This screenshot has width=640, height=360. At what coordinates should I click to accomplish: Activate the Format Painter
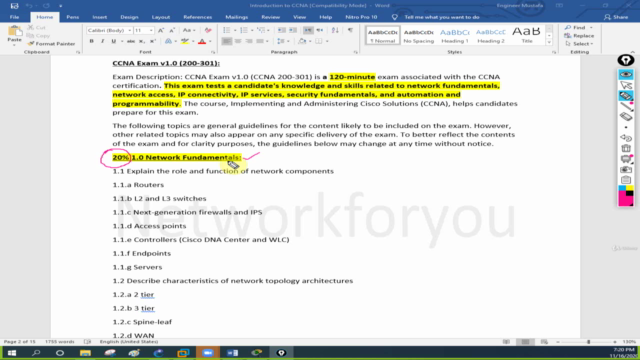(x=51, y=44)
